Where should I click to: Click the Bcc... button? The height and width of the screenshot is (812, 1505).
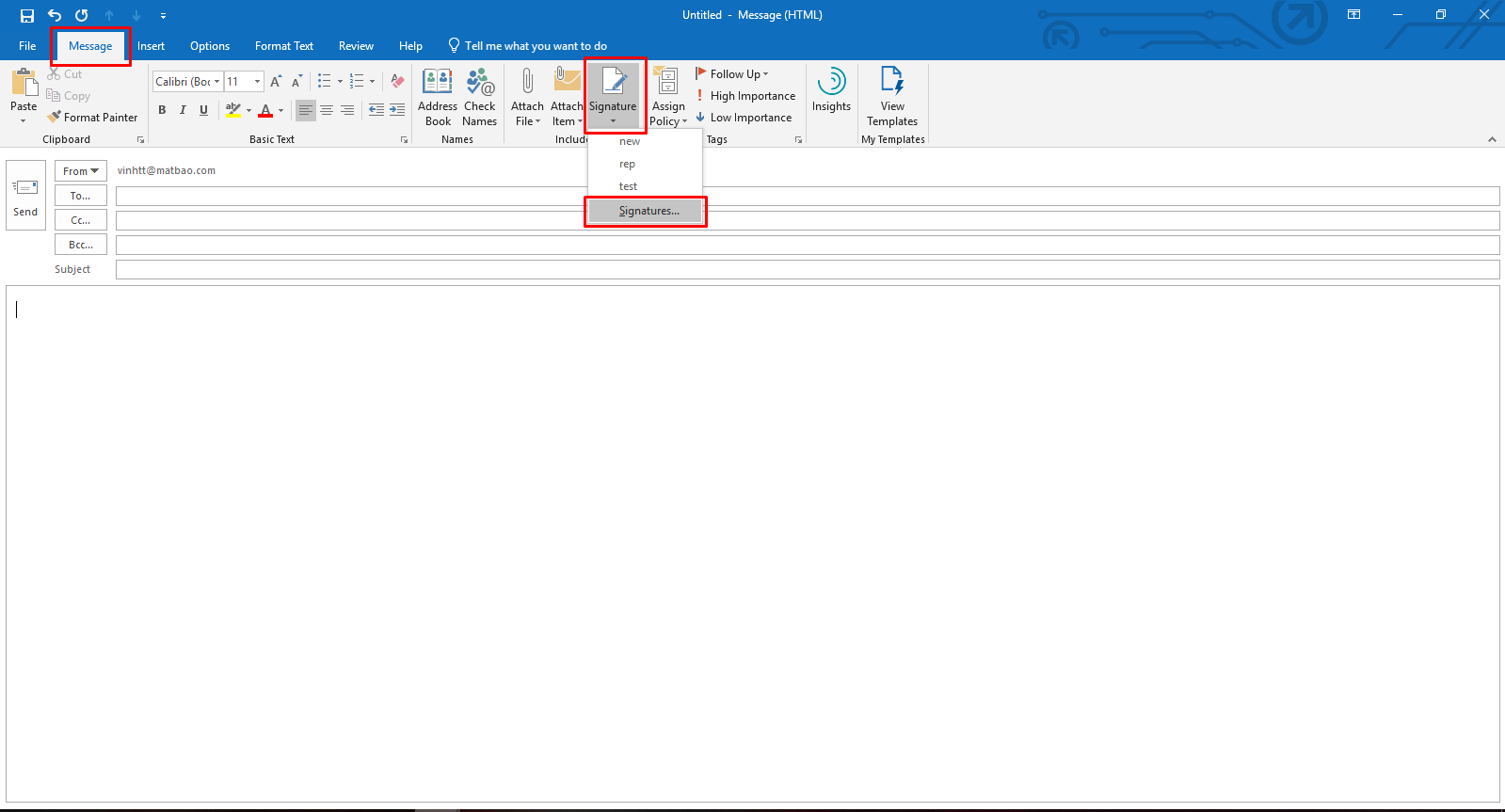(x=81, y=245)
